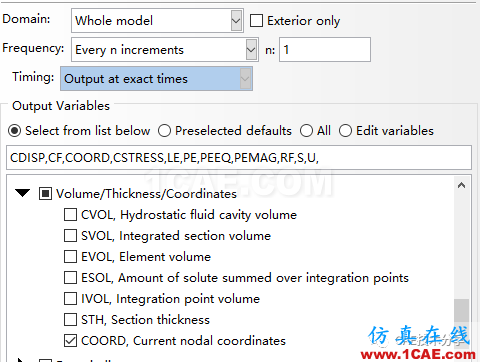
Task: Check ESOL amount of solute
Action: pyautogui.click(x=70, y=278)
